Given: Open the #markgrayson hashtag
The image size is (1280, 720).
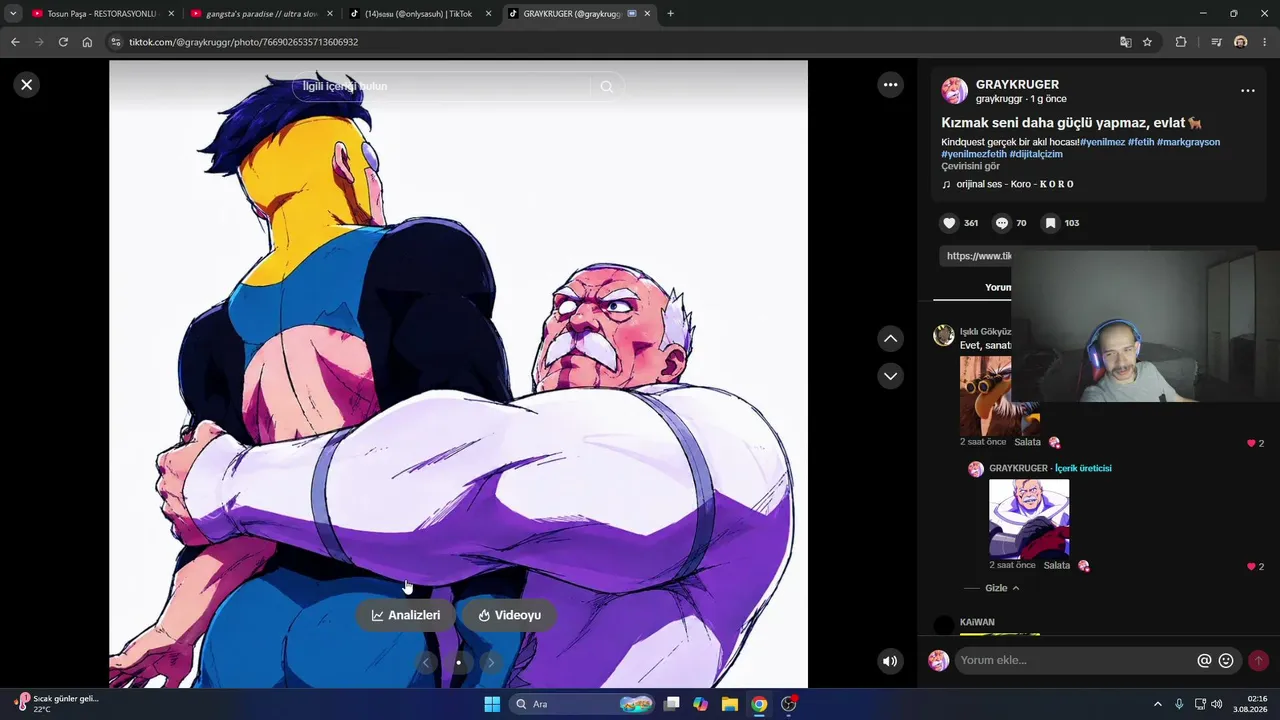Looking at the screenshot, I should (x=1188, y=142).
